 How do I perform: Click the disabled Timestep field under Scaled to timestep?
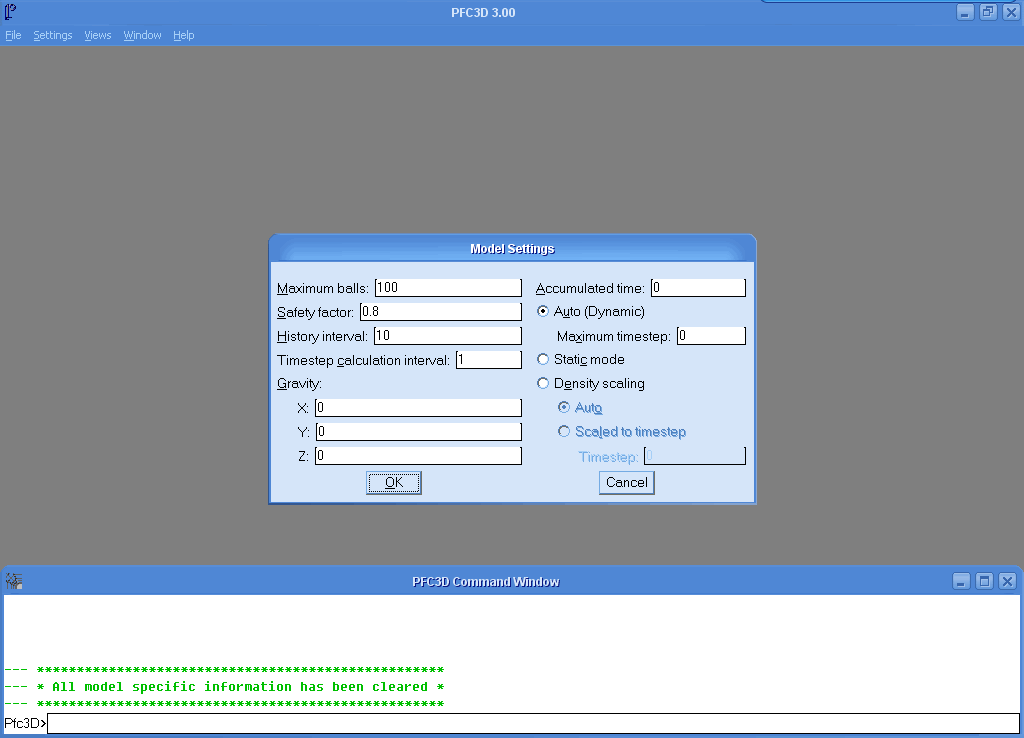coord(695,456)
